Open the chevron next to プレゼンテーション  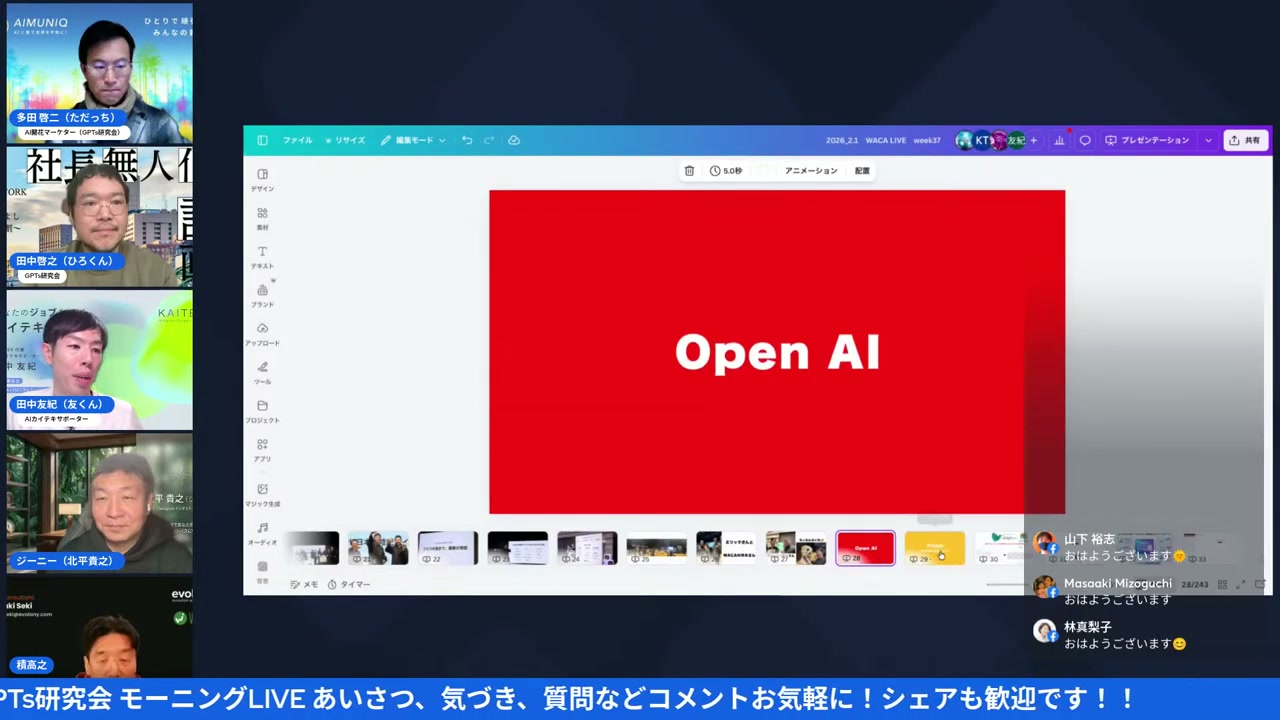click(x=1208, y=140)
